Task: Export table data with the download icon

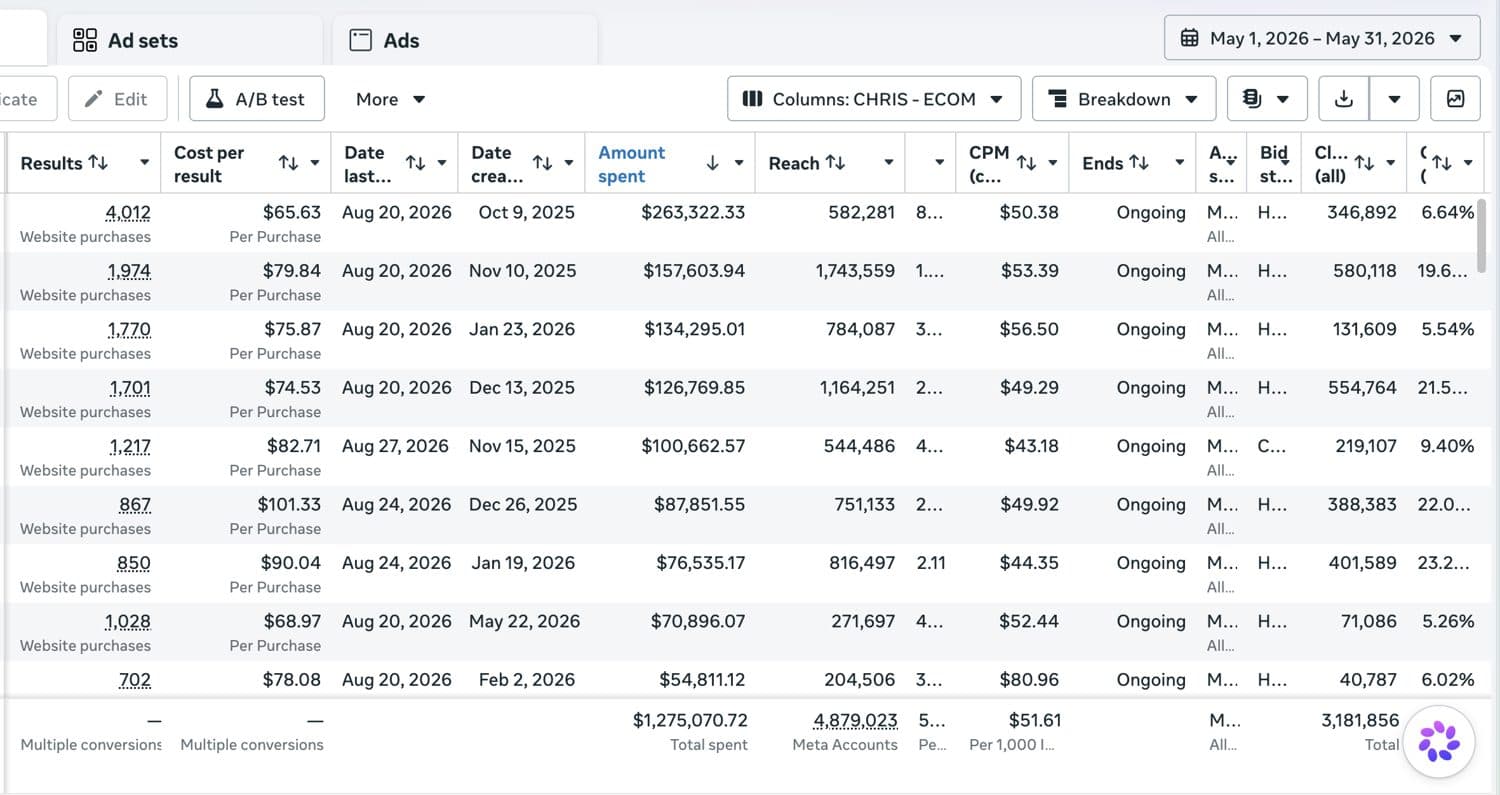Action: (1344, 99)
